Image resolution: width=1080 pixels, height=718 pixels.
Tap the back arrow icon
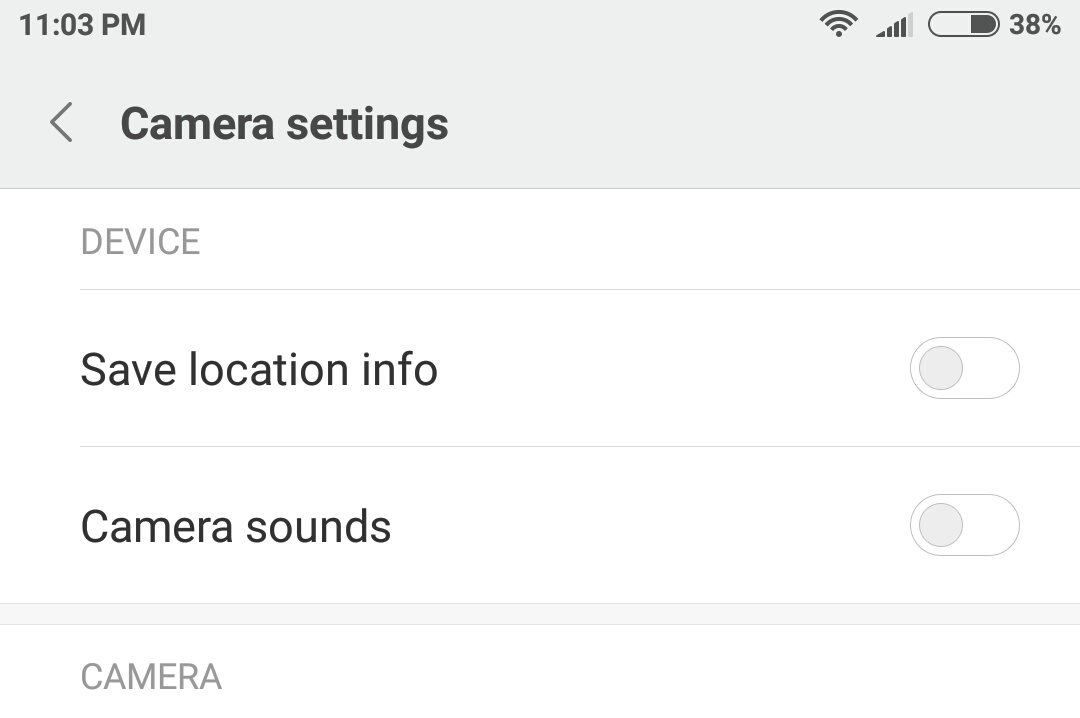pos(62,123)
